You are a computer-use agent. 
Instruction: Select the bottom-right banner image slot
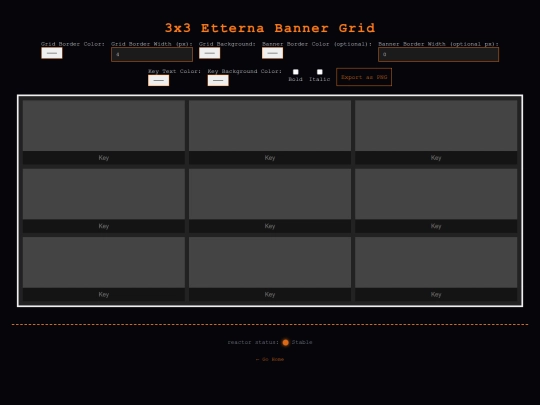[x=436, y=262]
